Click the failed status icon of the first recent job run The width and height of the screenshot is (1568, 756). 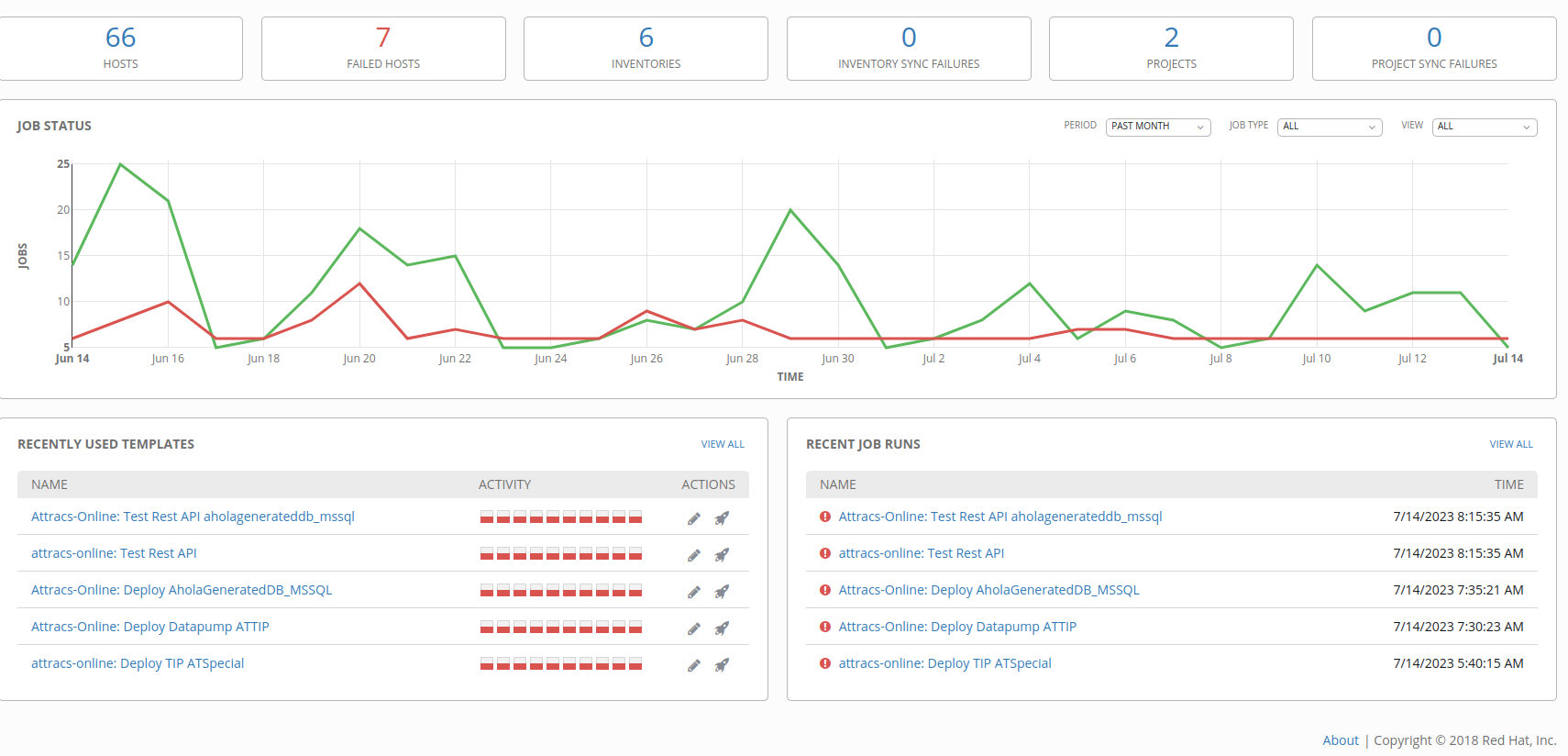825,517
